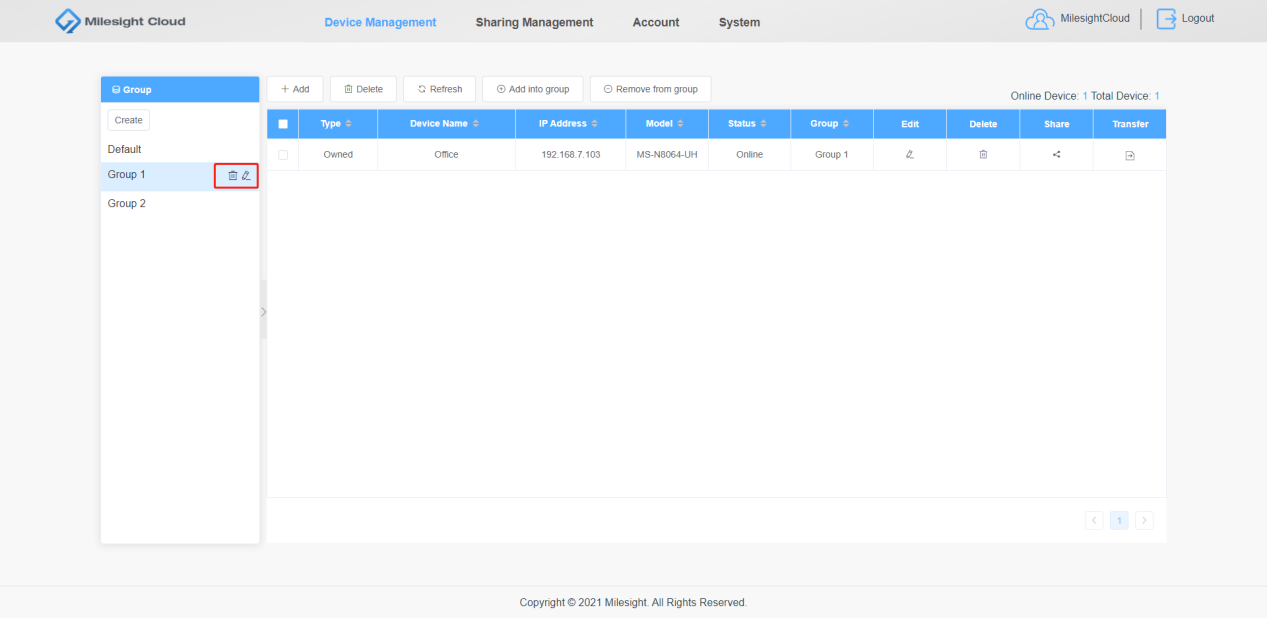Switch to Sharing Management tab
The width and height of the screenshot is (1267, 618).
(x=534, y=22)
